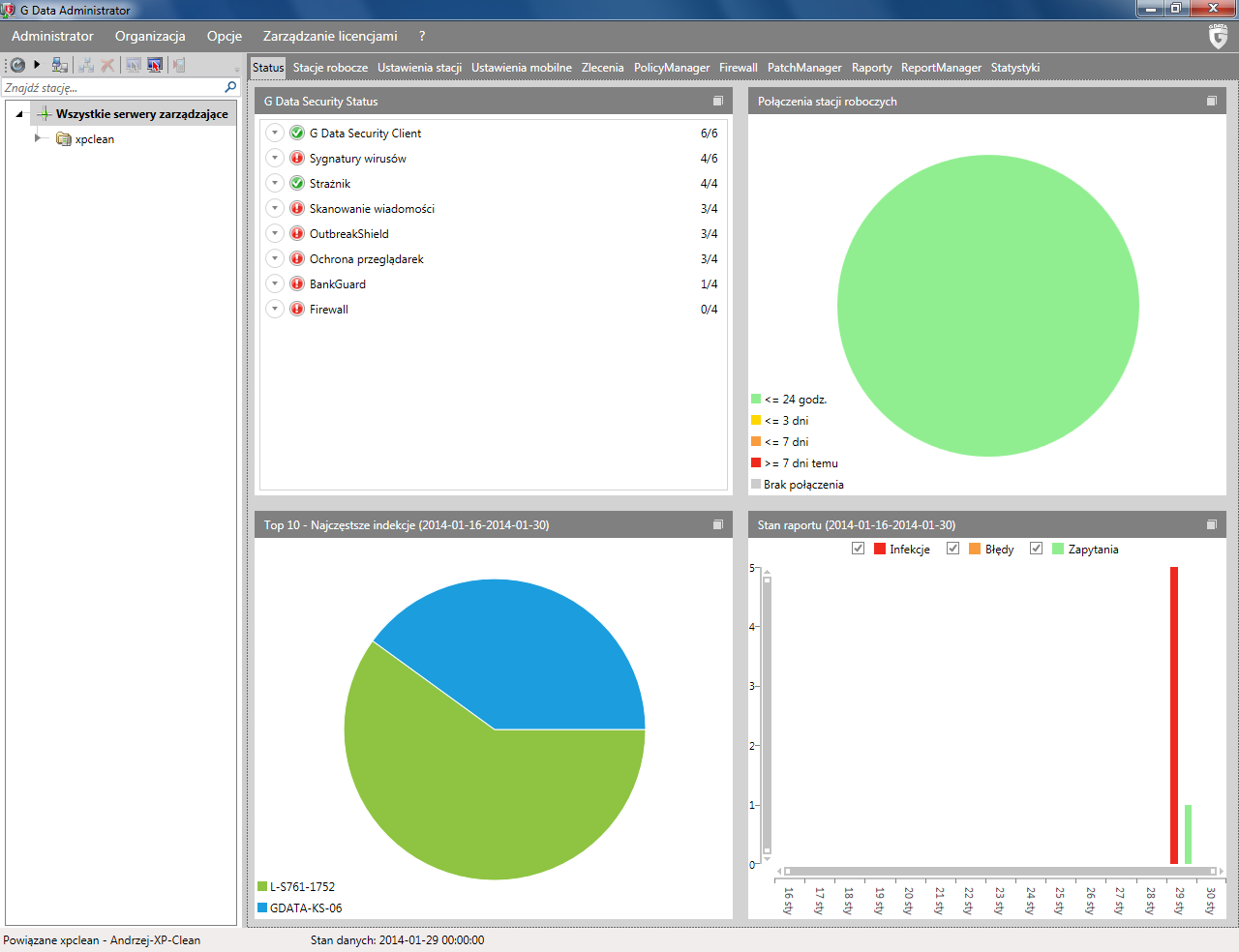The height and width of the screenshot is (952, 1239).
Task: Expand the xpclean tree node
Action: pos(38,138)
